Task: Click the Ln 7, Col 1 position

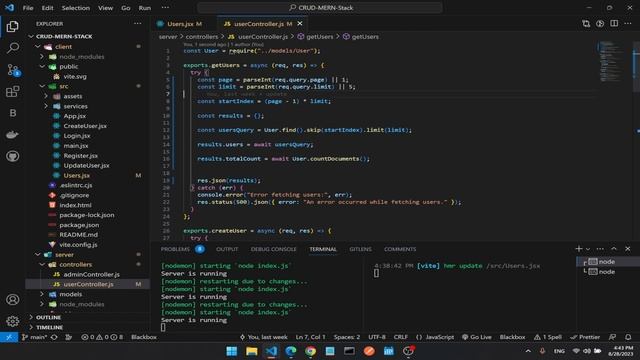Action: pyautogui.click(x=311, y=337)
